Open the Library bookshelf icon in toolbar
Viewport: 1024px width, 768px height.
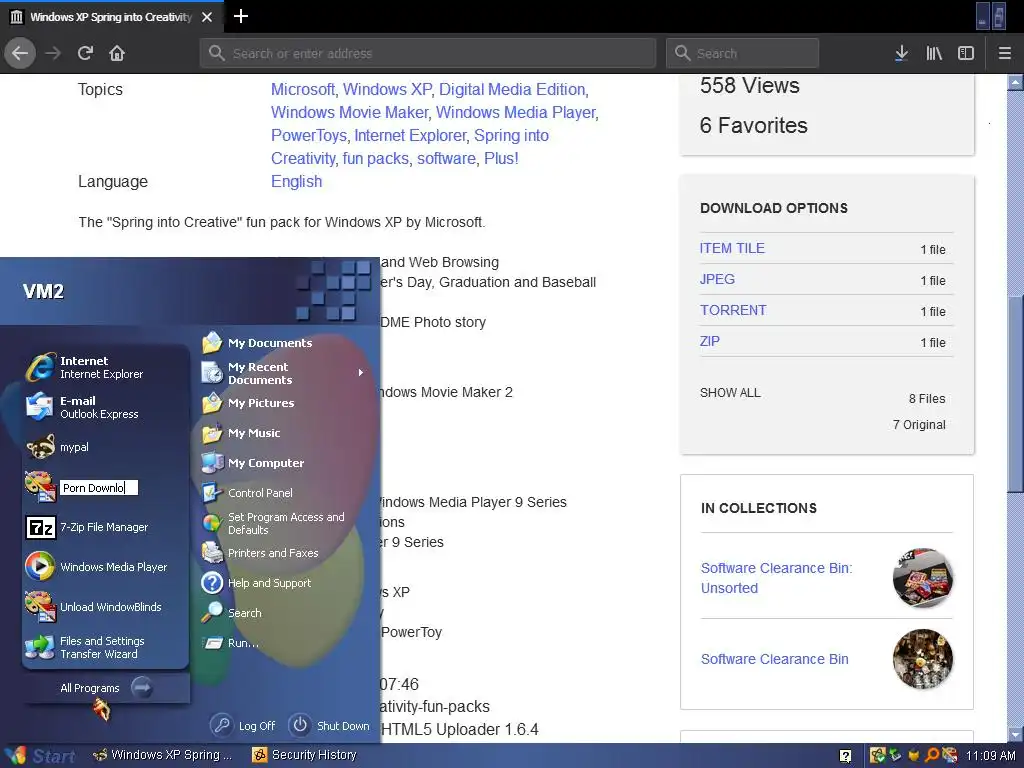(x=934, y=53)
